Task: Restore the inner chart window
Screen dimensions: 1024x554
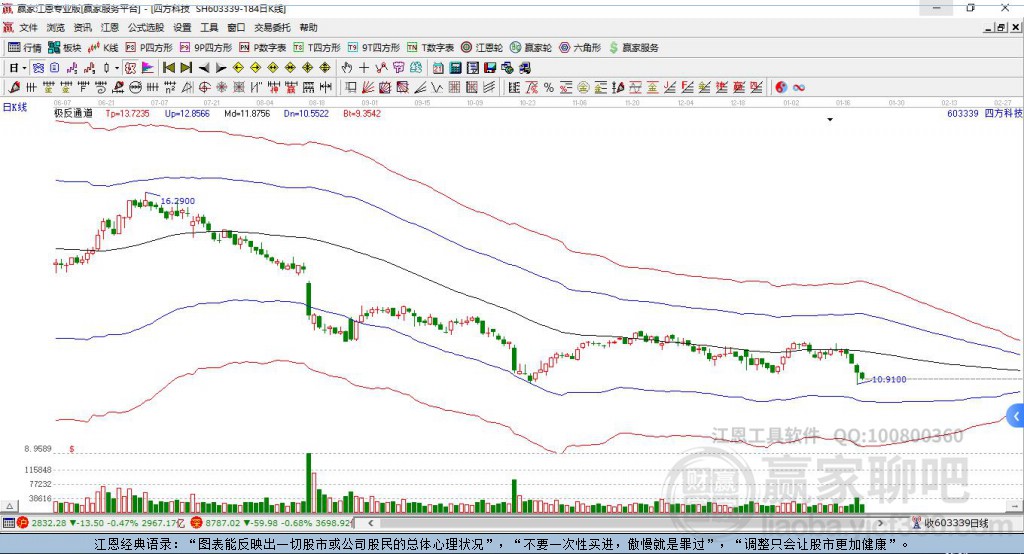Action: (1001, 27)
